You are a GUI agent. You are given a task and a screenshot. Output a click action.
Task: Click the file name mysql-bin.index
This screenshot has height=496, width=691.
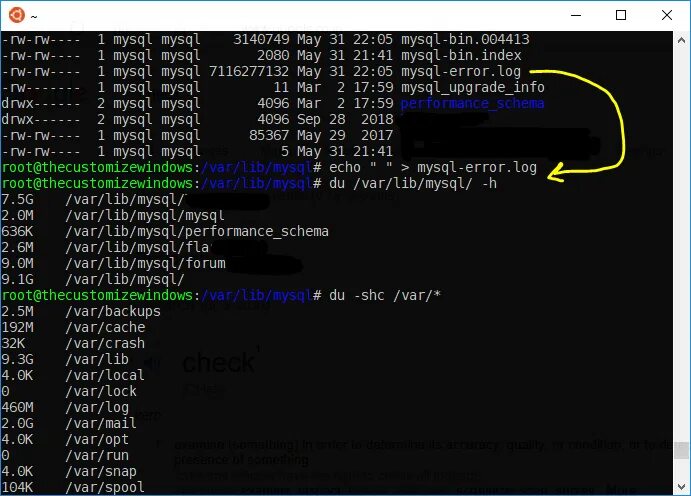pos(461,55)
